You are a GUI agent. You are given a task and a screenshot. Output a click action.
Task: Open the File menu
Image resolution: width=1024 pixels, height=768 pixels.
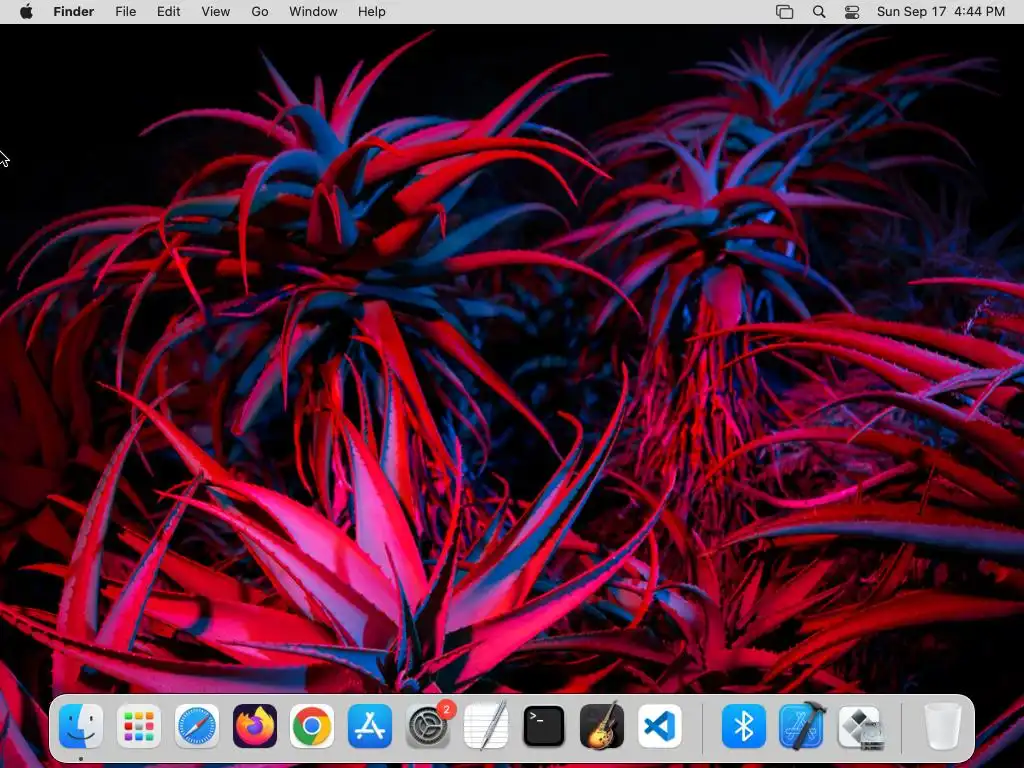pyautogui.click(x=125, y=12)
